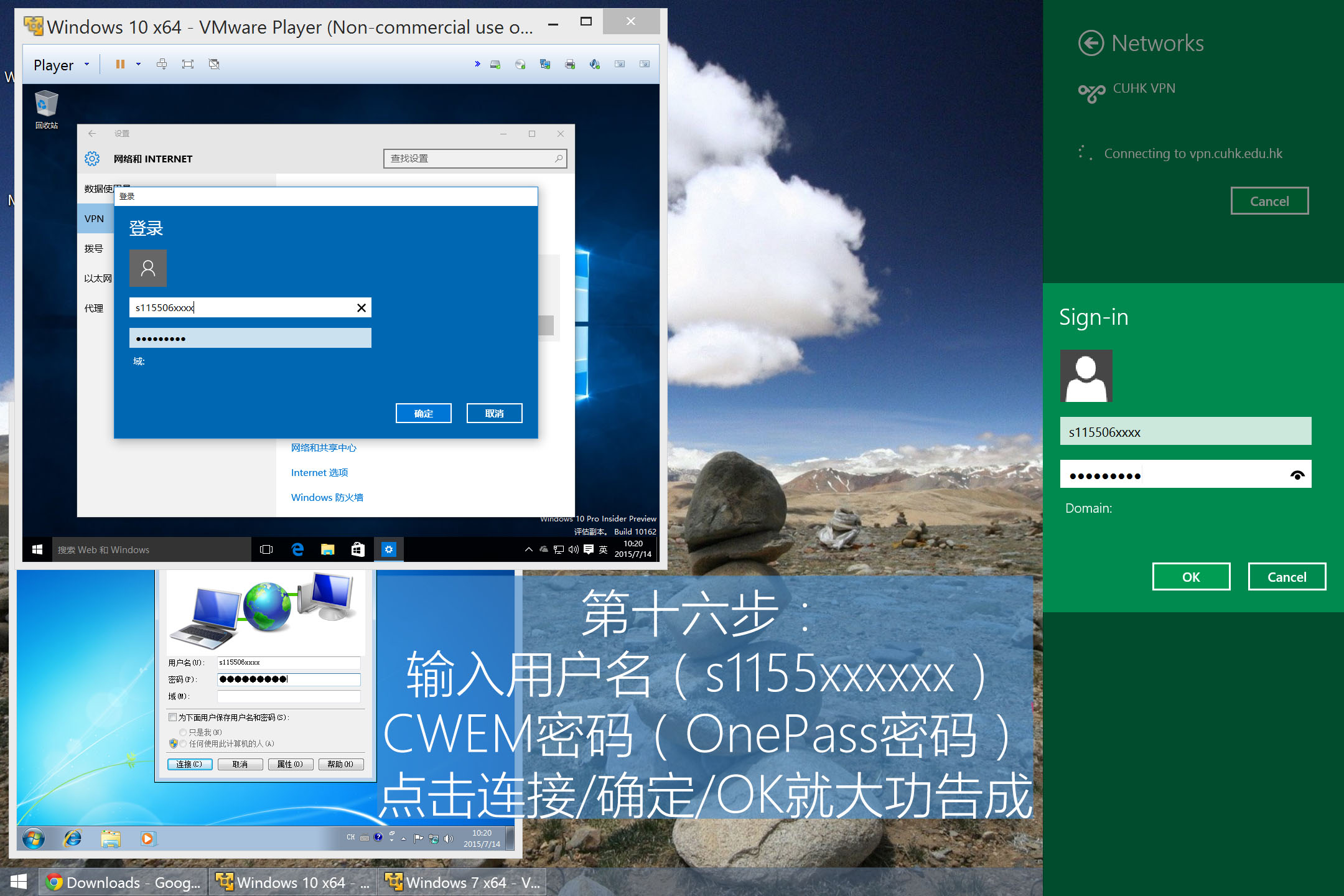Image resolution: width=1344 pixels, height=896 pixels.
Task: Open the pause button's dropdown arrow in VMware
Action: 138,64
